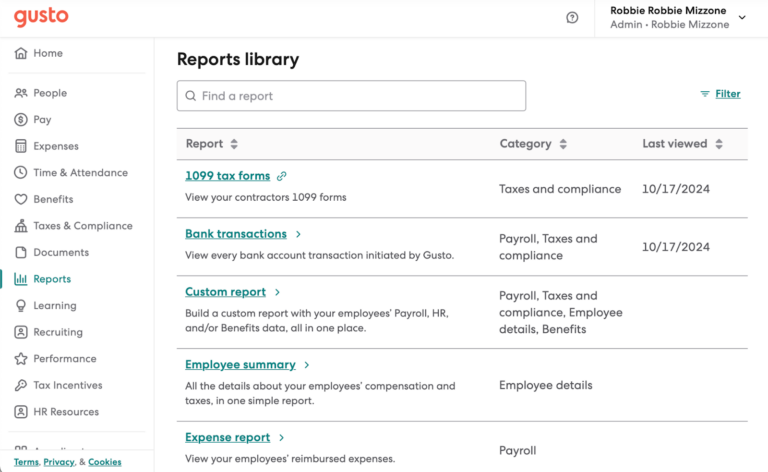The image size is (768, 472).
Task: Open the help question mark icon
Action: click(572, 18)
